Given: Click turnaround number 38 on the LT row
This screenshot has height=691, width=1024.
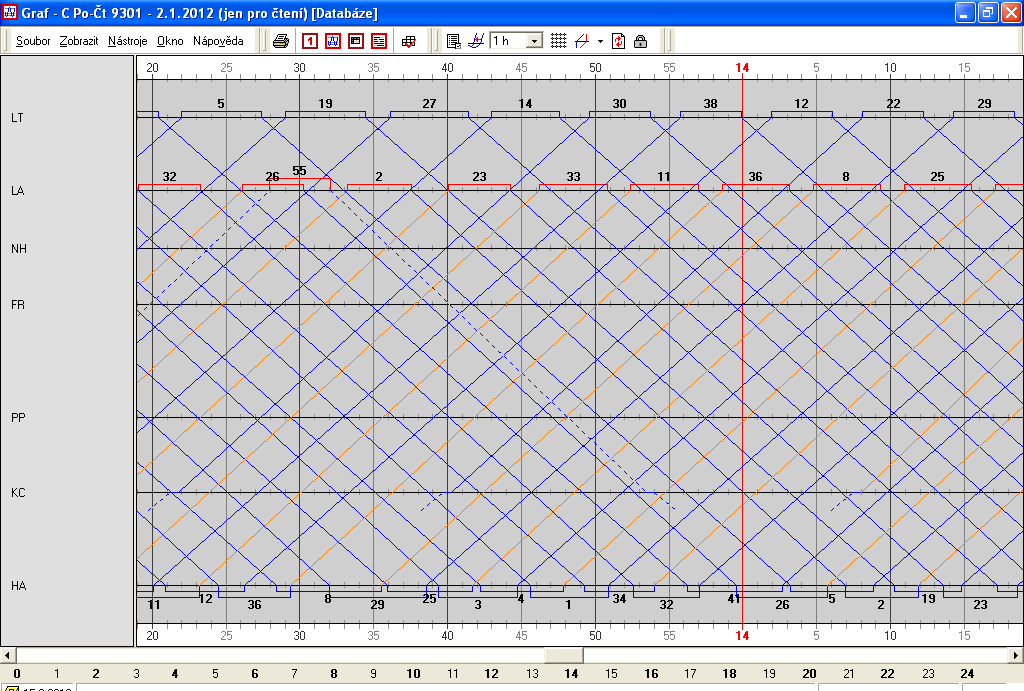Looking at the screenshot, I should coord(711,104).
